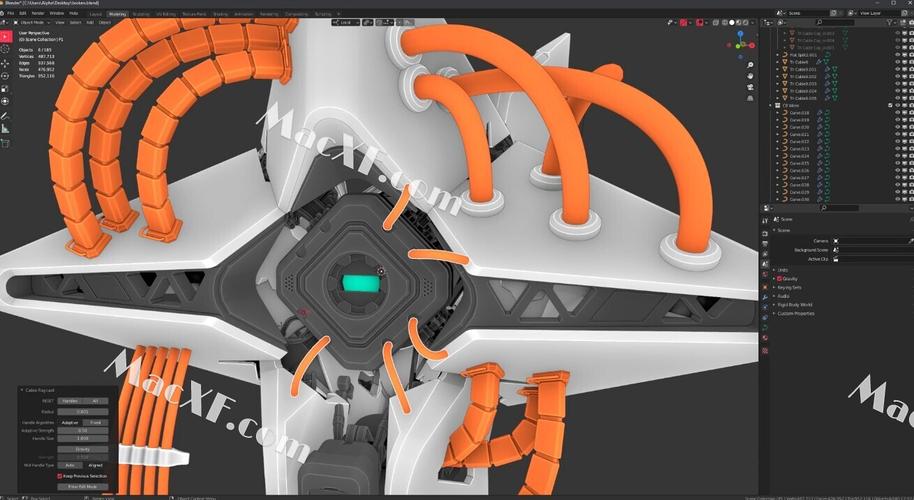Switch to wireframe viewport shading
914x500 pixels.
click(725, 22)
